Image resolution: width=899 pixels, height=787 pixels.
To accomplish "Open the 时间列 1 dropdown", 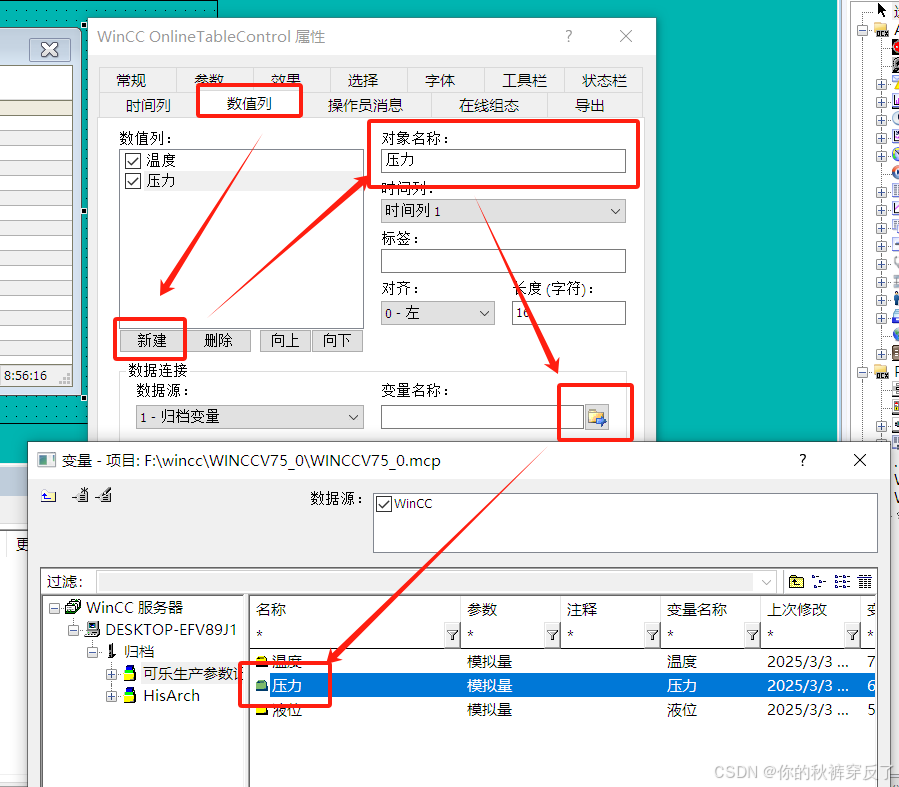I will [x=615, y=211].
